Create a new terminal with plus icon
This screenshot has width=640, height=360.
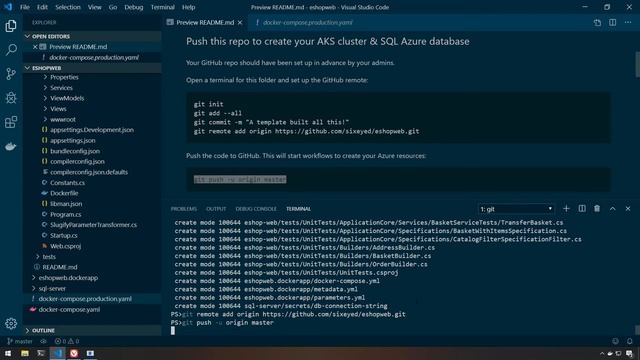[x=566, y=209]
